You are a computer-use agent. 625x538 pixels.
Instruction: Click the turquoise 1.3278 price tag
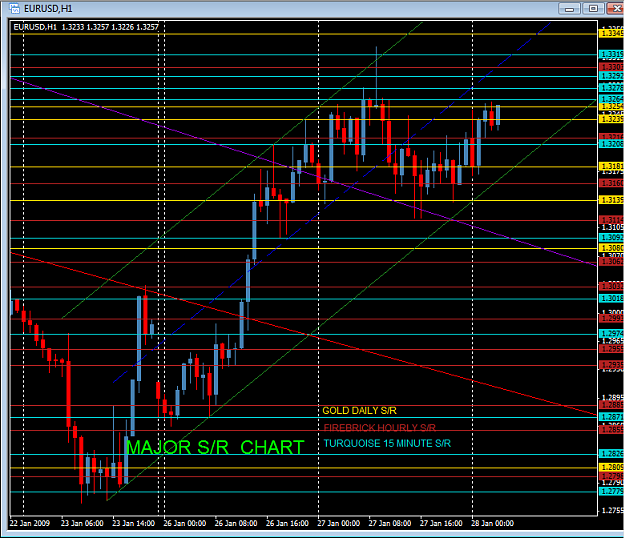click(611, 88)
